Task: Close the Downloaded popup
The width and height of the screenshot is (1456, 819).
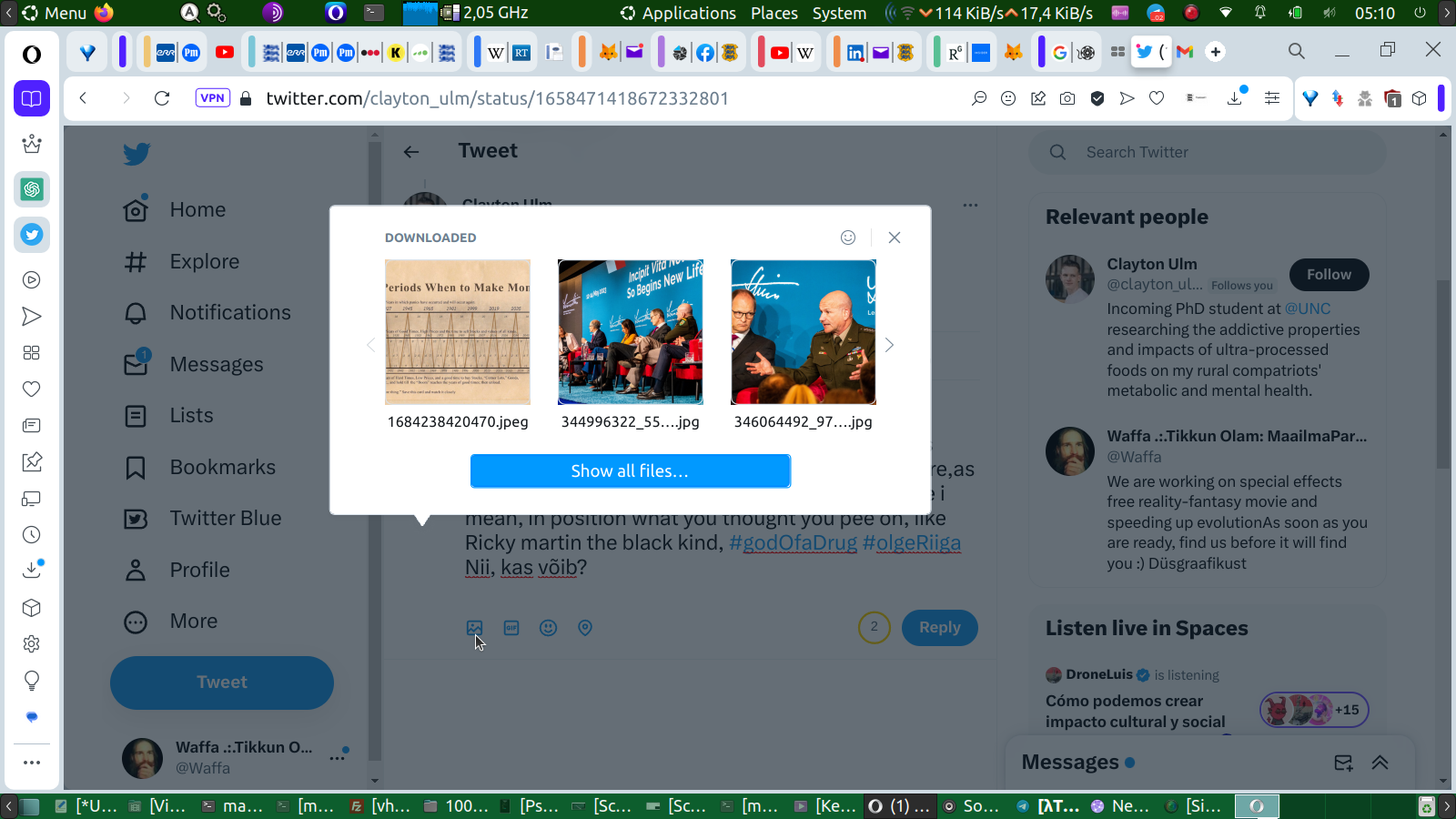Action: [x=895, y=238]
